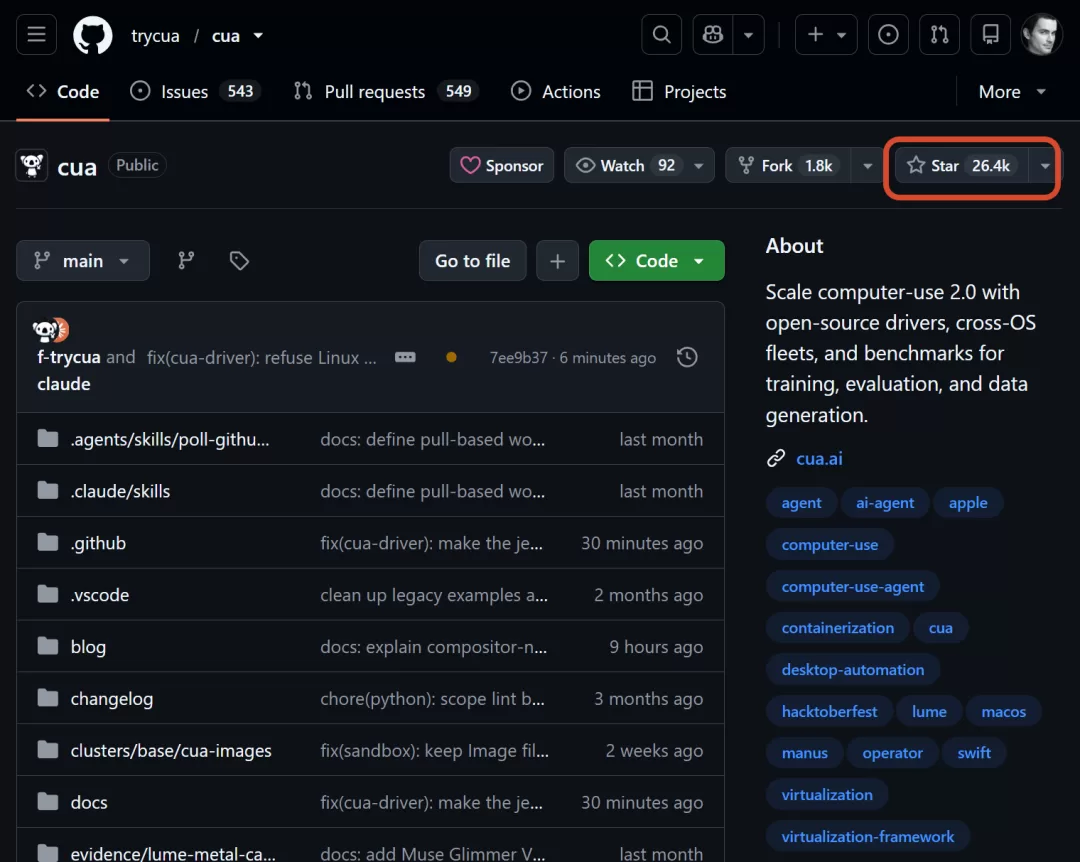This screenshot has height=862, width=1080.
Task: Open the .vscode folder
Action: coord(99,595)
